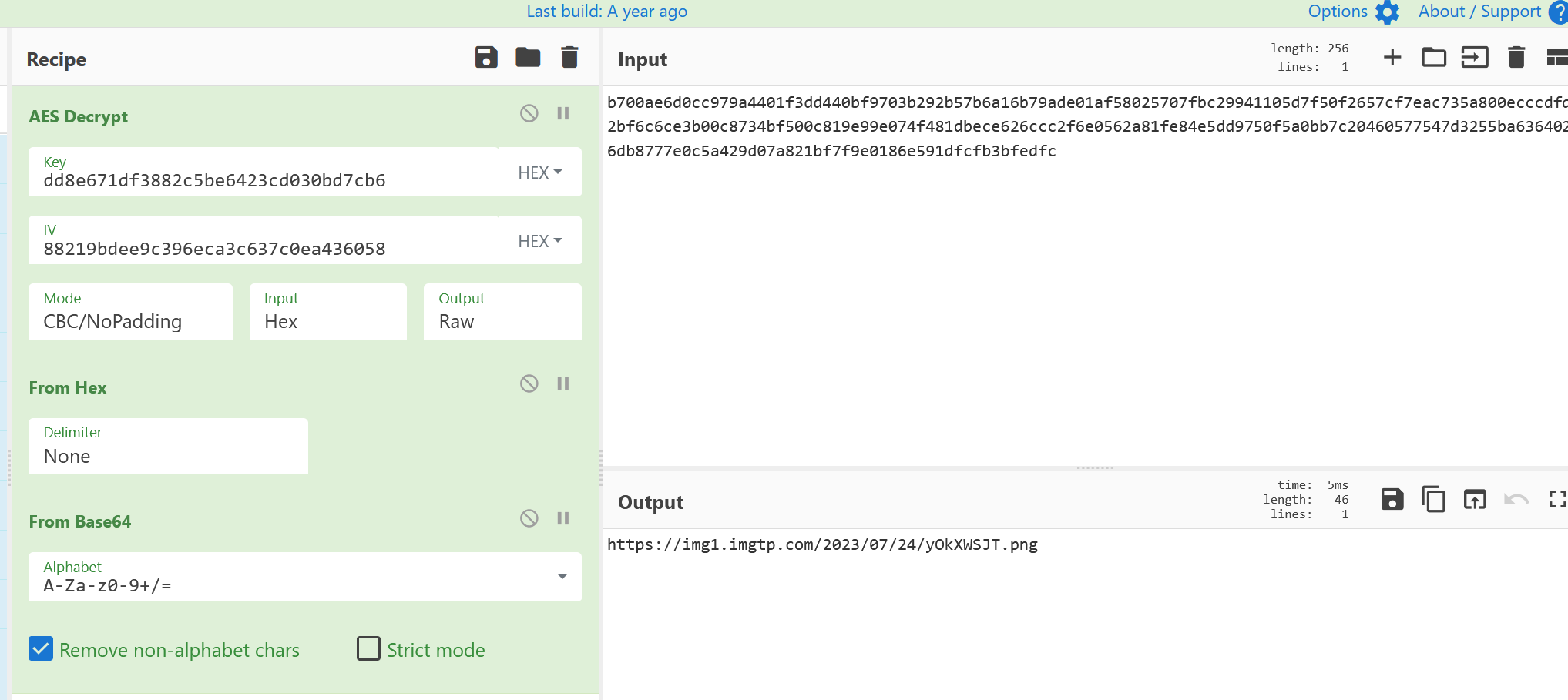Open From Hex Delimiter dropdown
Viewport: 1568px width, 700px height.
[168, 446]
